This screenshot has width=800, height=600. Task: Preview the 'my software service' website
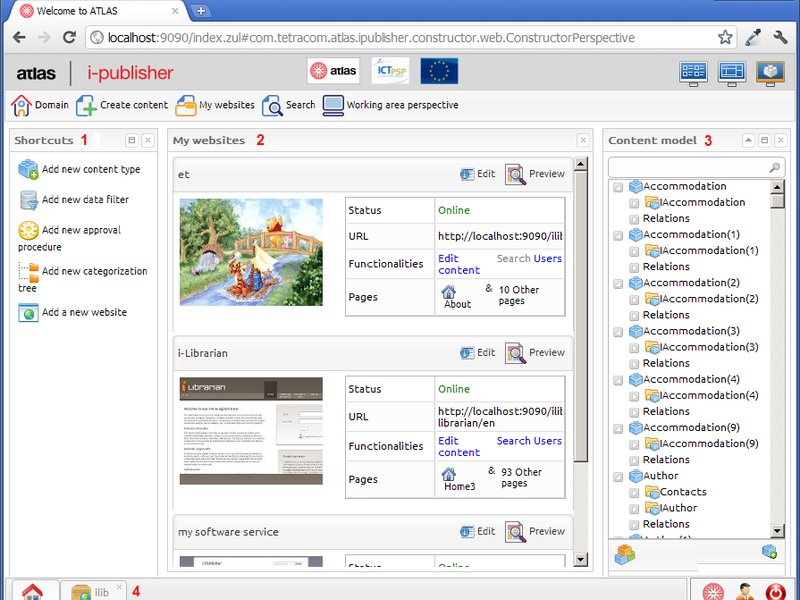coord(535,532)
